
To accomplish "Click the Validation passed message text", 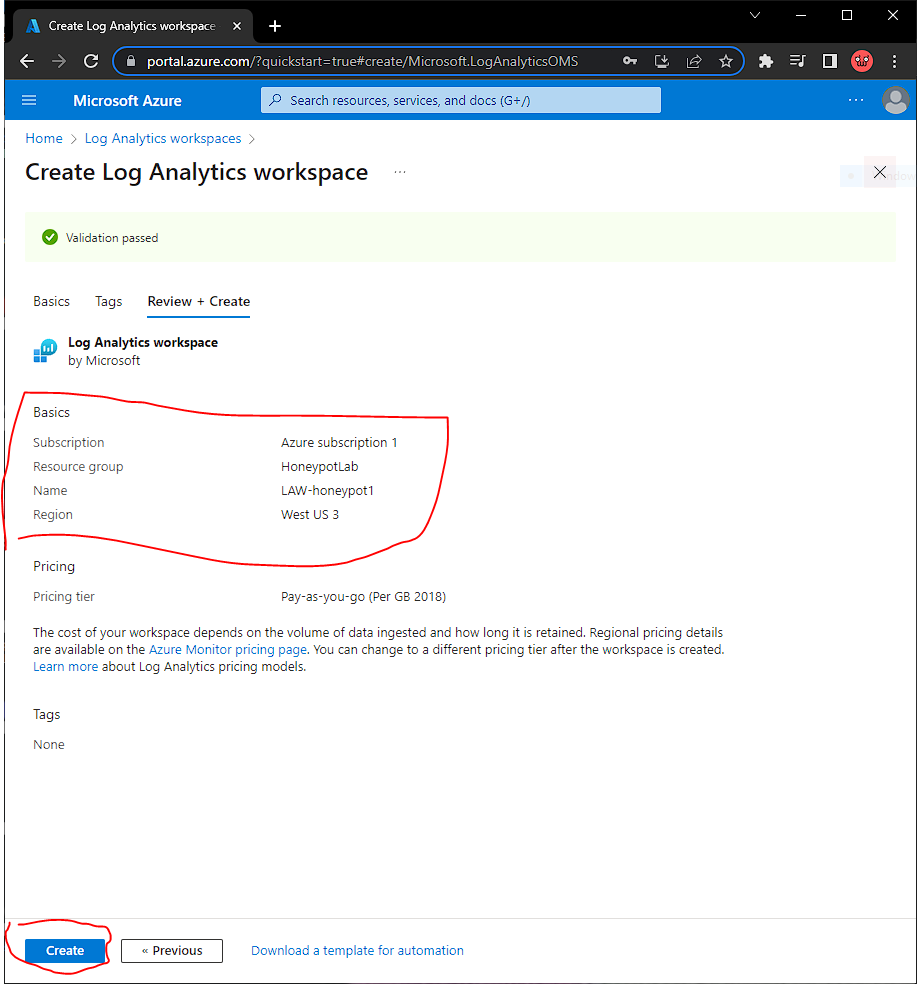I will pyautogui.click(x=112, y=238).
